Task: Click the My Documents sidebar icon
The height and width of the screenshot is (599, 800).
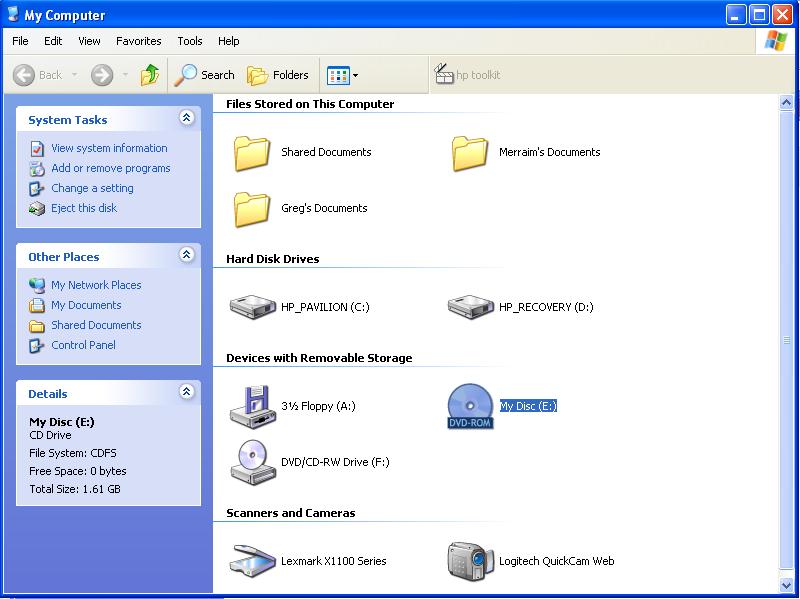Action: 37,305
